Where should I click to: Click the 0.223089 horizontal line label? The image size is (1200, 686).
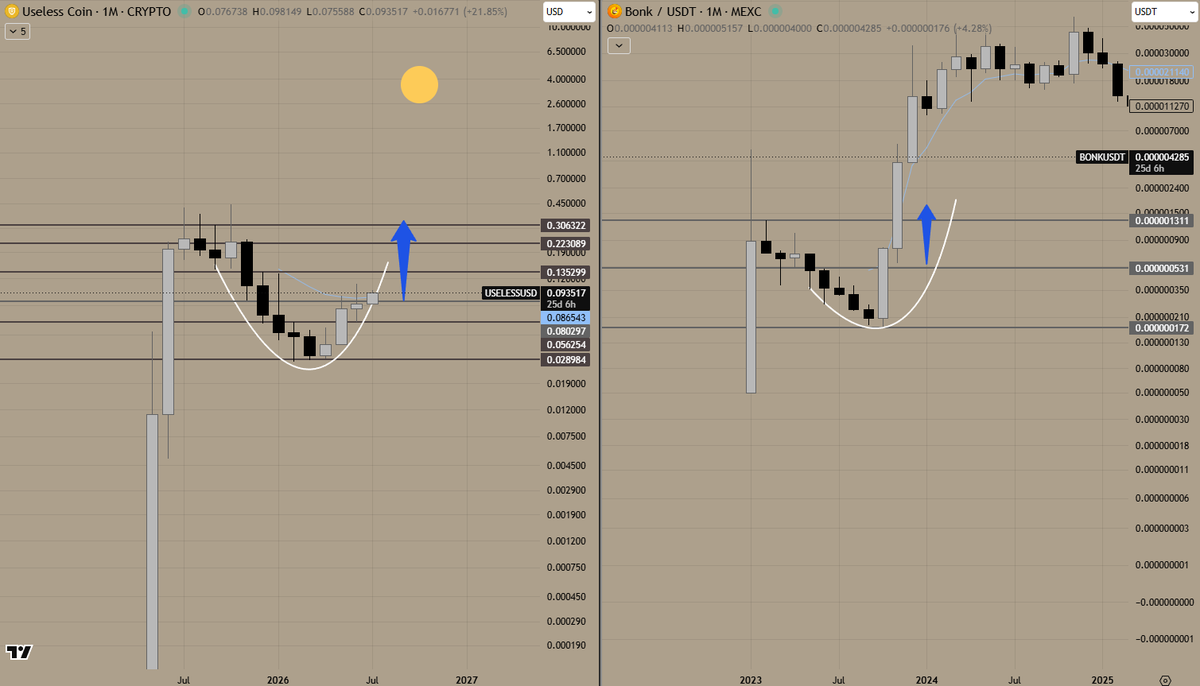coord(566,243)
